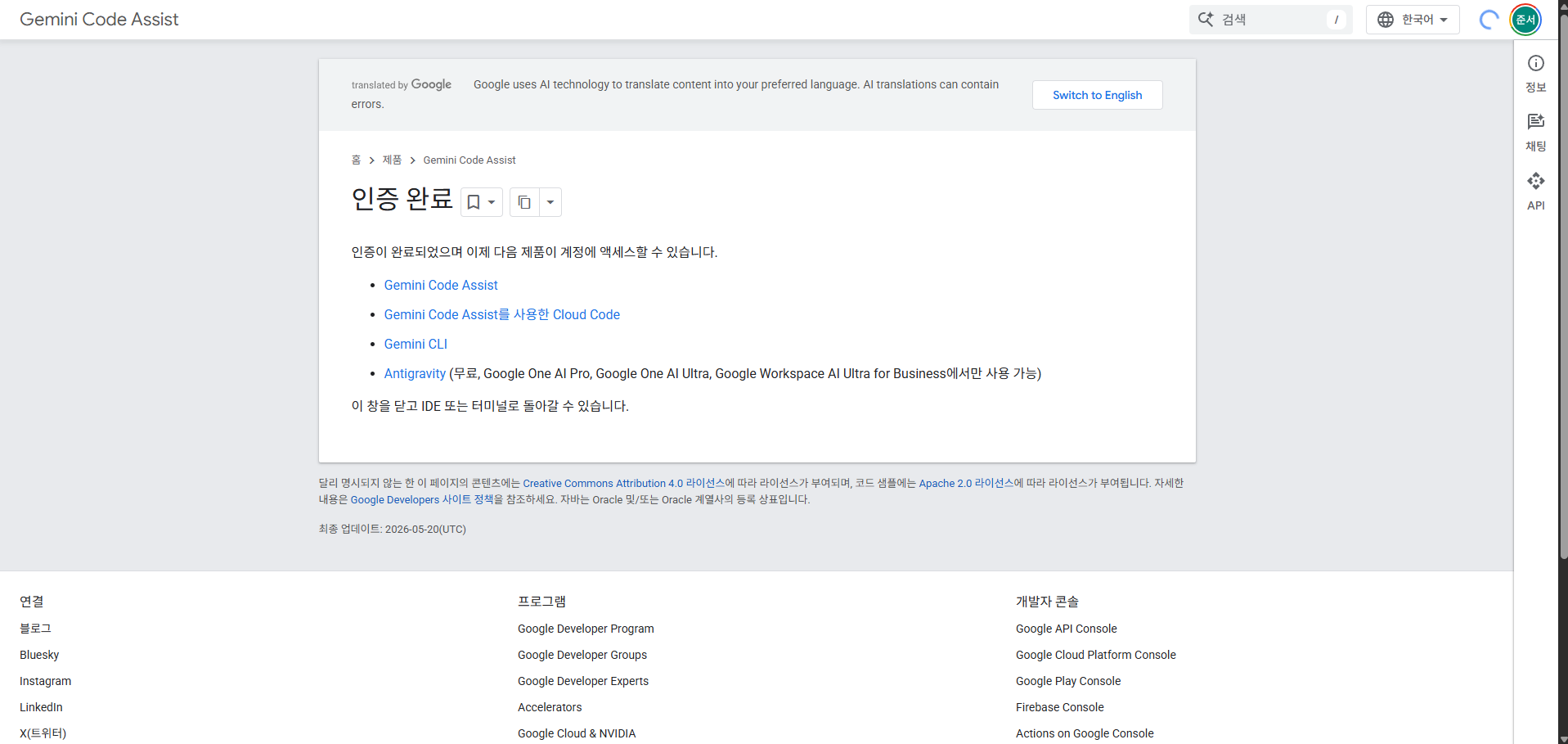This screenshot has width=1568, height=744.
Task: Click the 검색 search field
Action: tap(1271, 20)
